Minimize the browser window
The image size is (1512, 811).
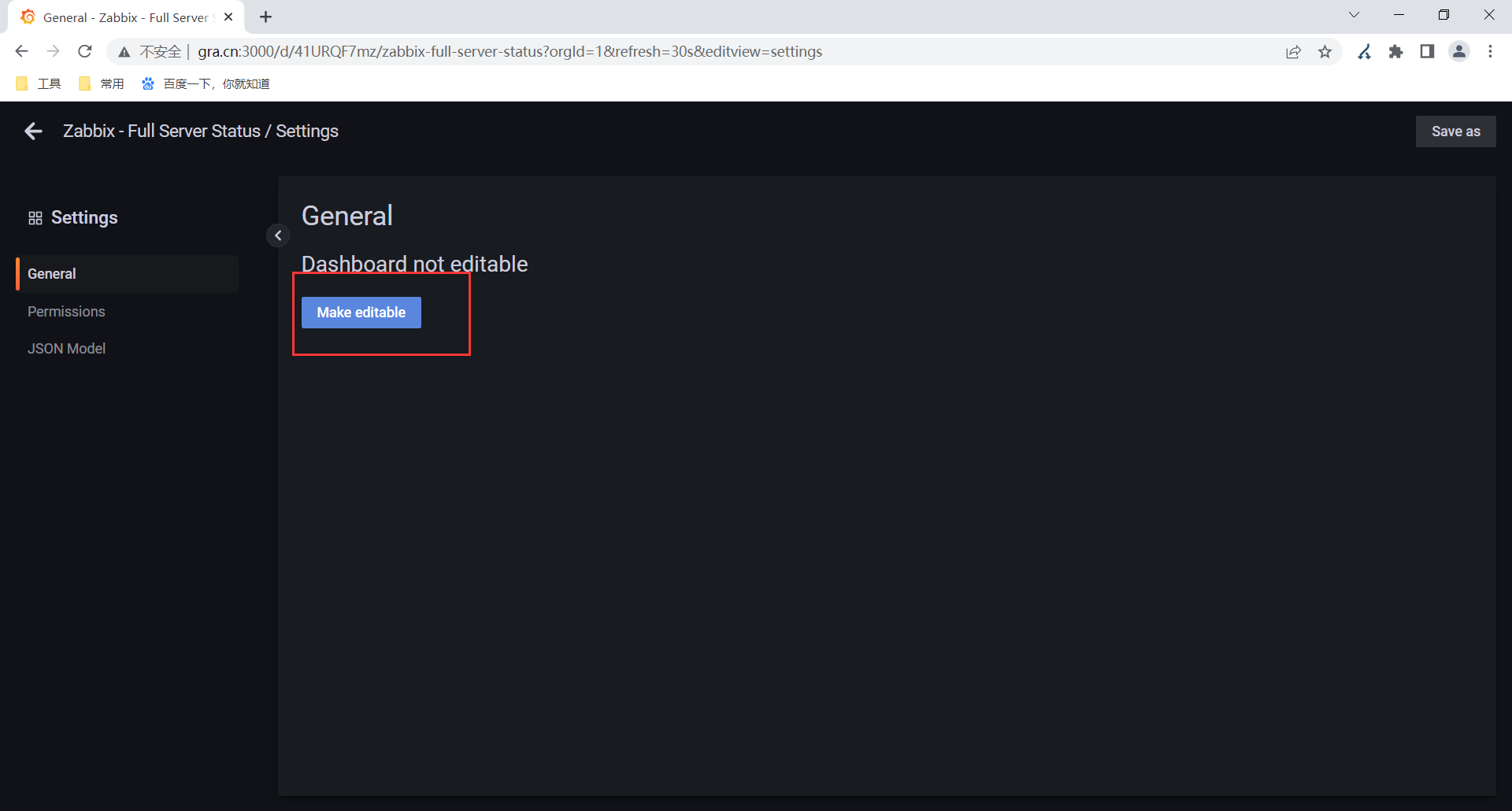(1399, 15)
